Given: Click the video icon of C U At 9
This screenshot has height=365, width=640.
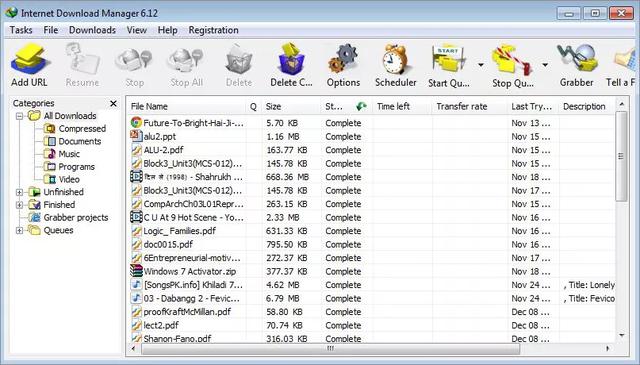Looking at the screenshot, I should coord(136,217).
